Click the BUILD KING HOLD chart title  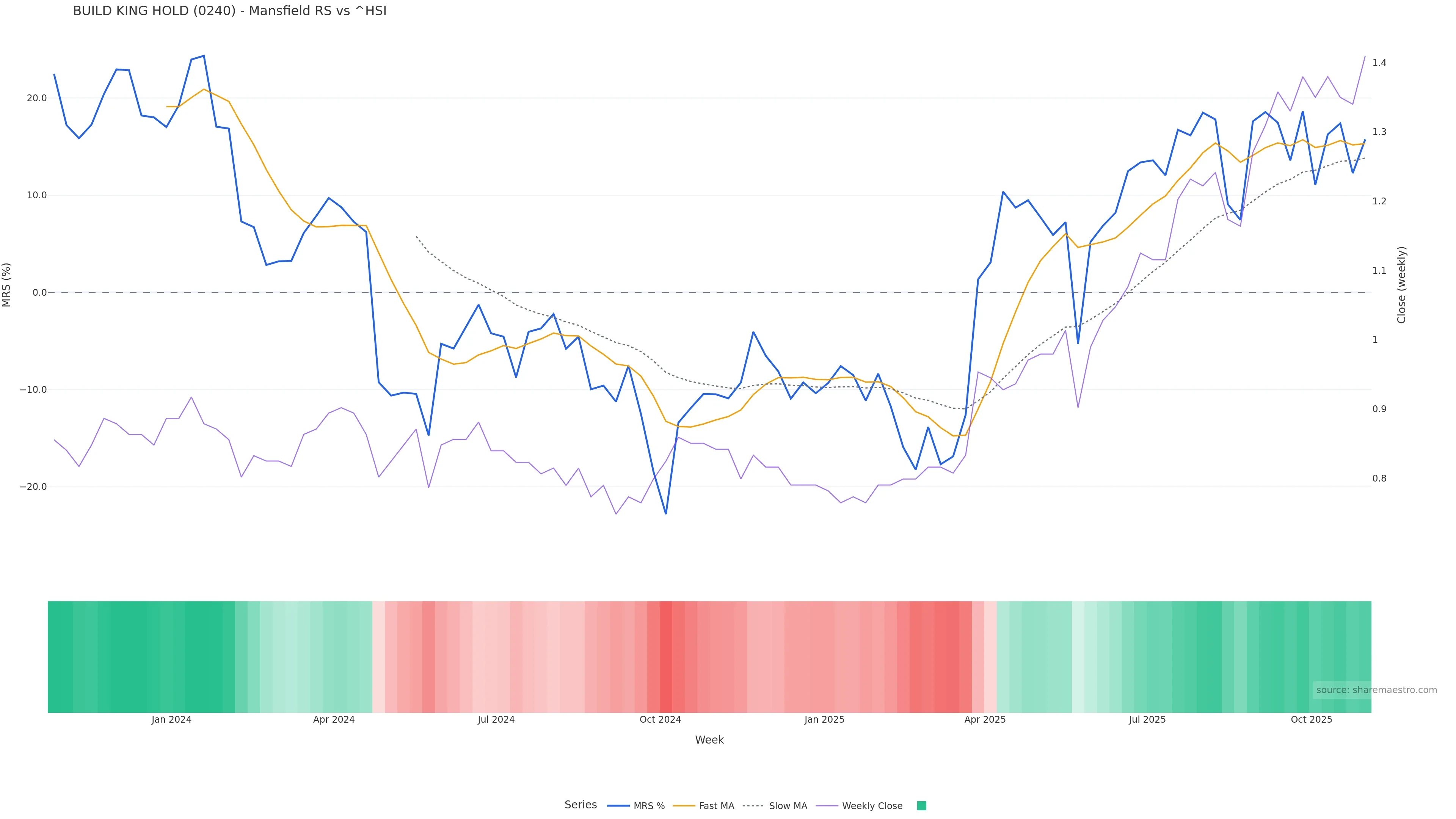click(x=229, y=11)
